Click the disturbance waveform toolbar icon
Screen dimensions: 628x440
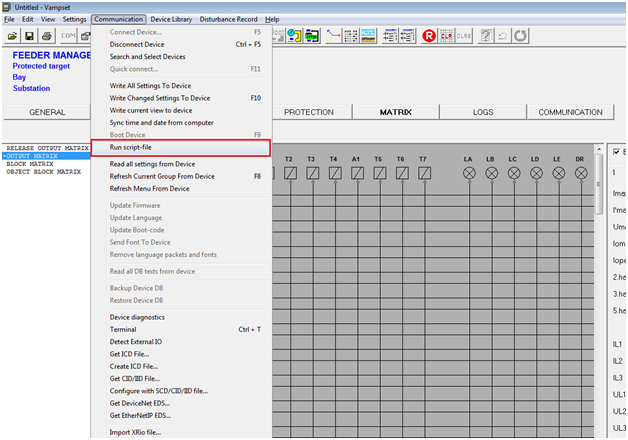tap(368, 36)
